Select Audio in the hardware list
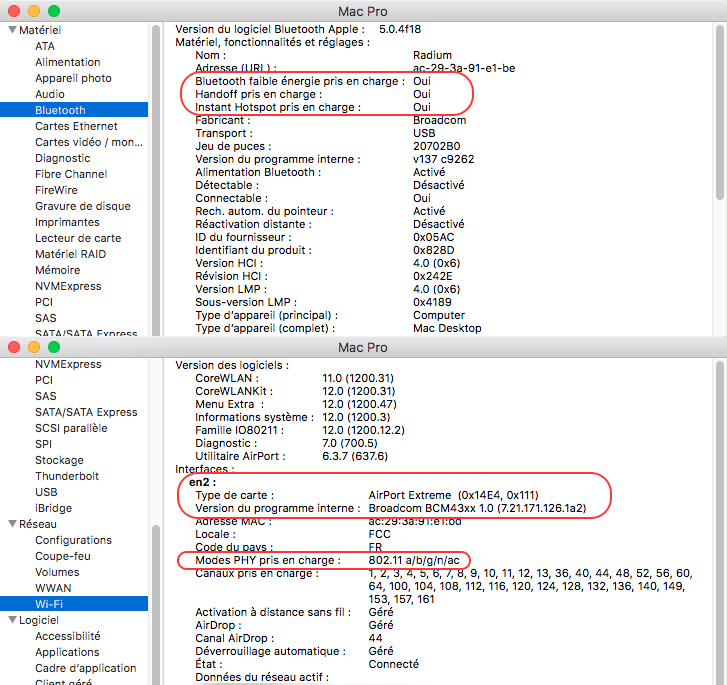The width and height of the screenshot is (727, 685). [50, 94]
